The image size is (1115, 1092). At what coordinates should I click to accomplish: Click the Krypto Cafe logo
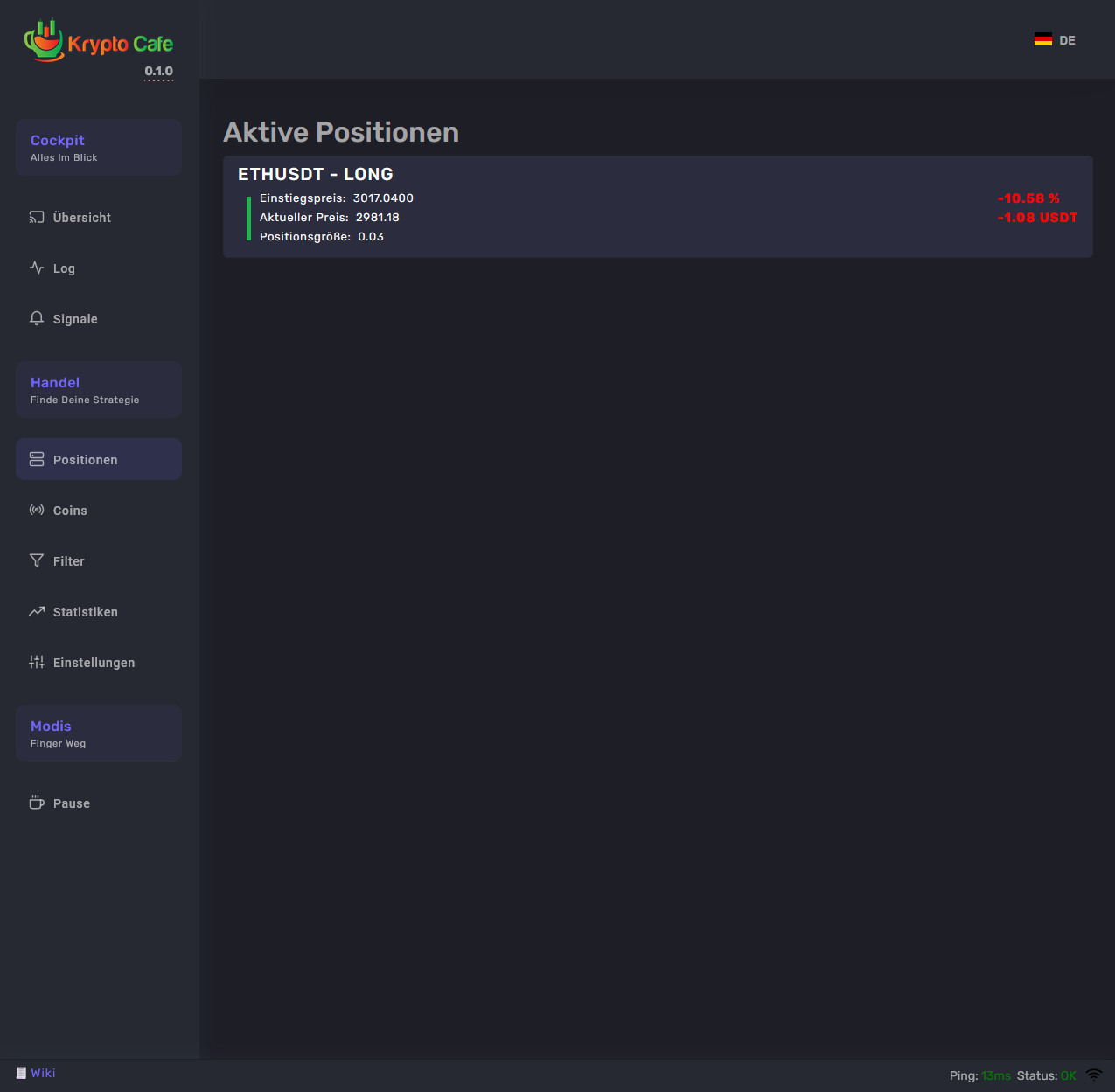pos(98,41)
